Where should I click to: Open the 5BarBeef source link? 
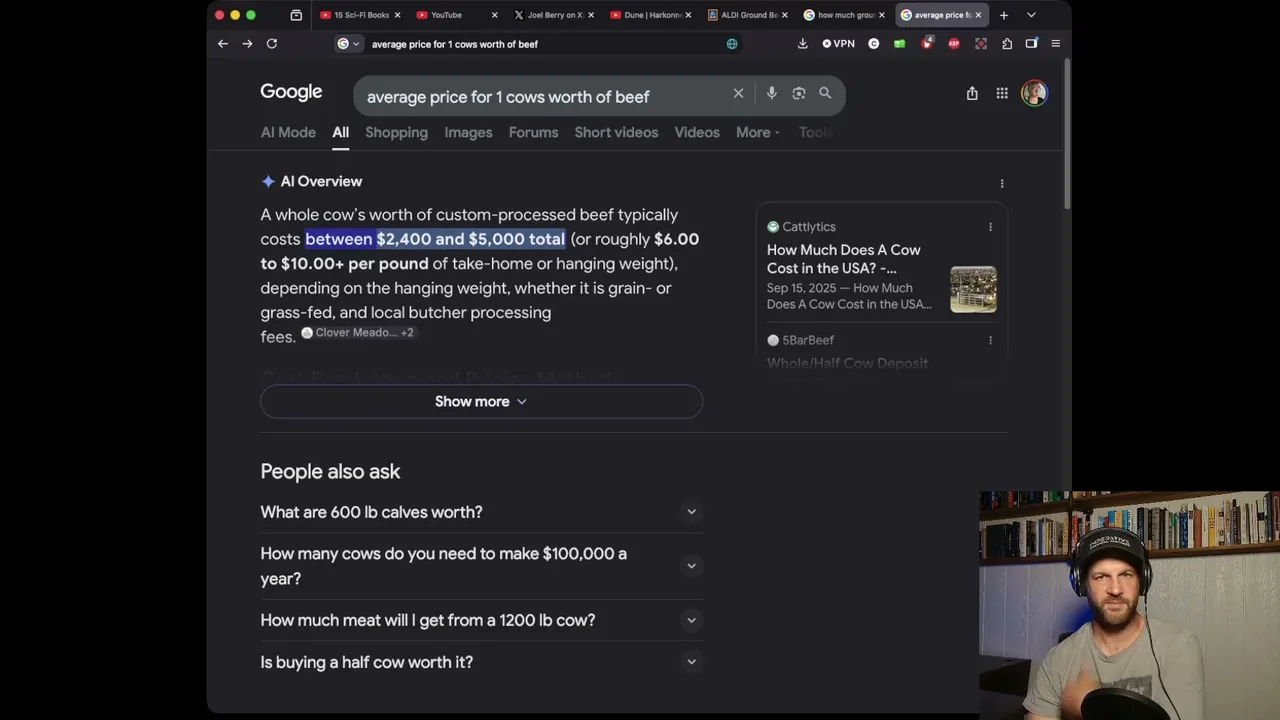click(x=847, y=363)
